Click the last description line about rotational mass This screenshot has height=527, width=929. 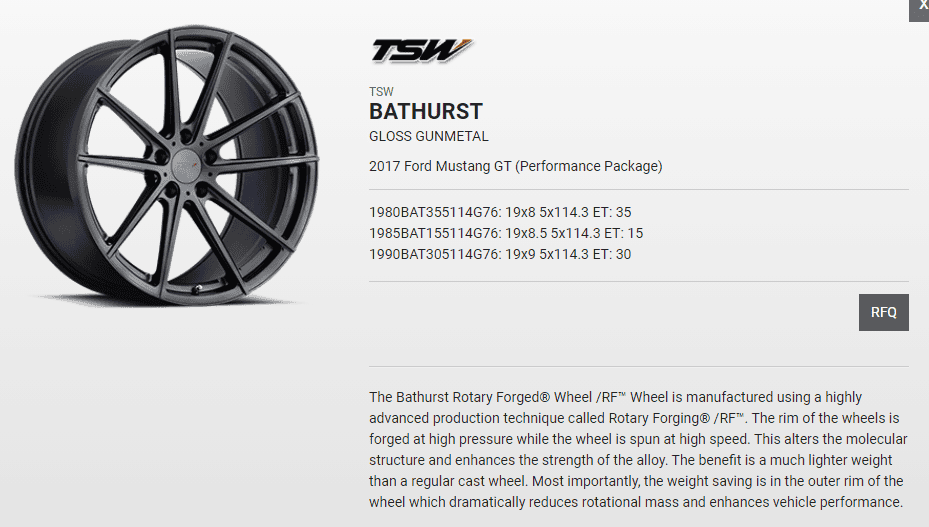[636, 502]
